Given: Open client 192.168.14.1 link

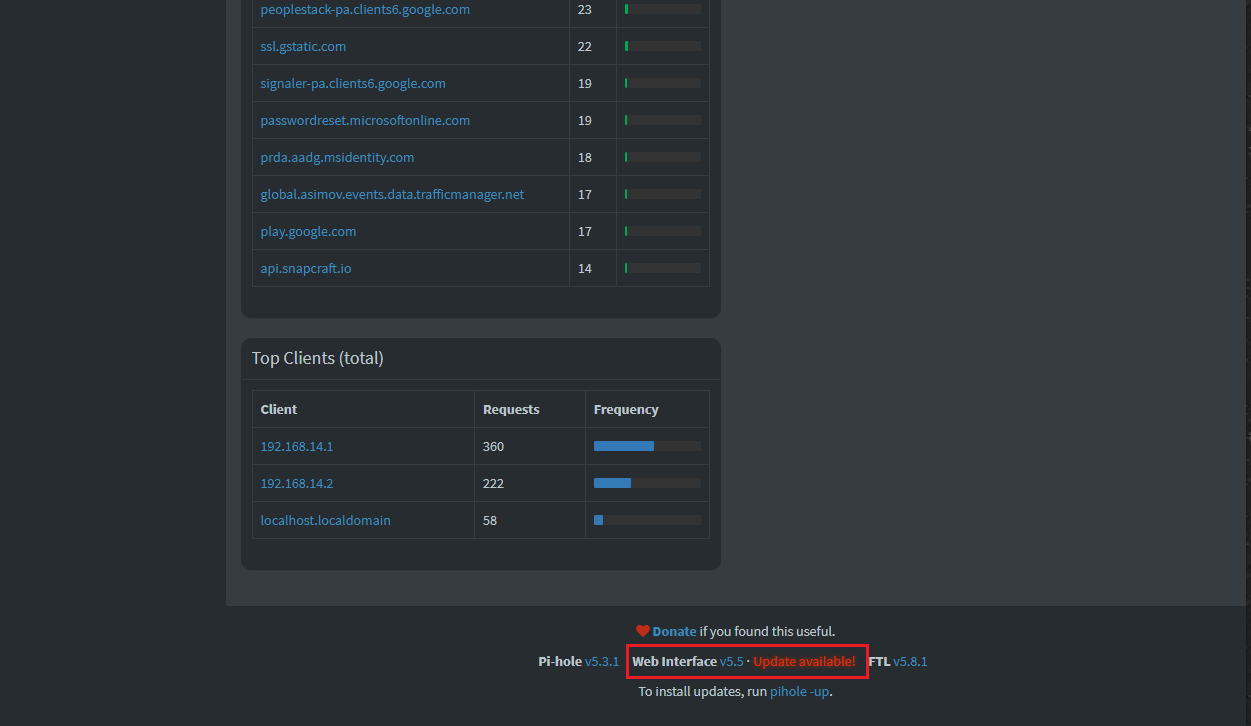Looking at the screenshot, I should click(x=297, y=446).
